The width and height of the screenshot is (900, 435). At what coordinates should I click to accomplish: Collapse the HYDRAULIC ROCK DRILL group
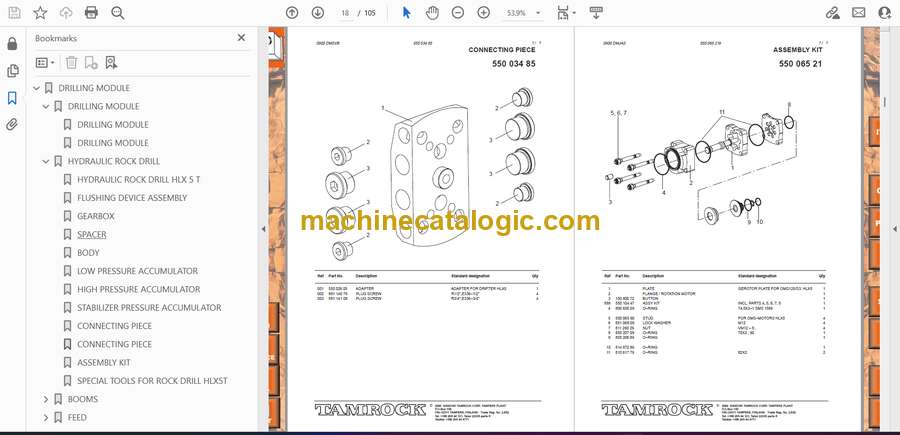click(x=46, y=161)
